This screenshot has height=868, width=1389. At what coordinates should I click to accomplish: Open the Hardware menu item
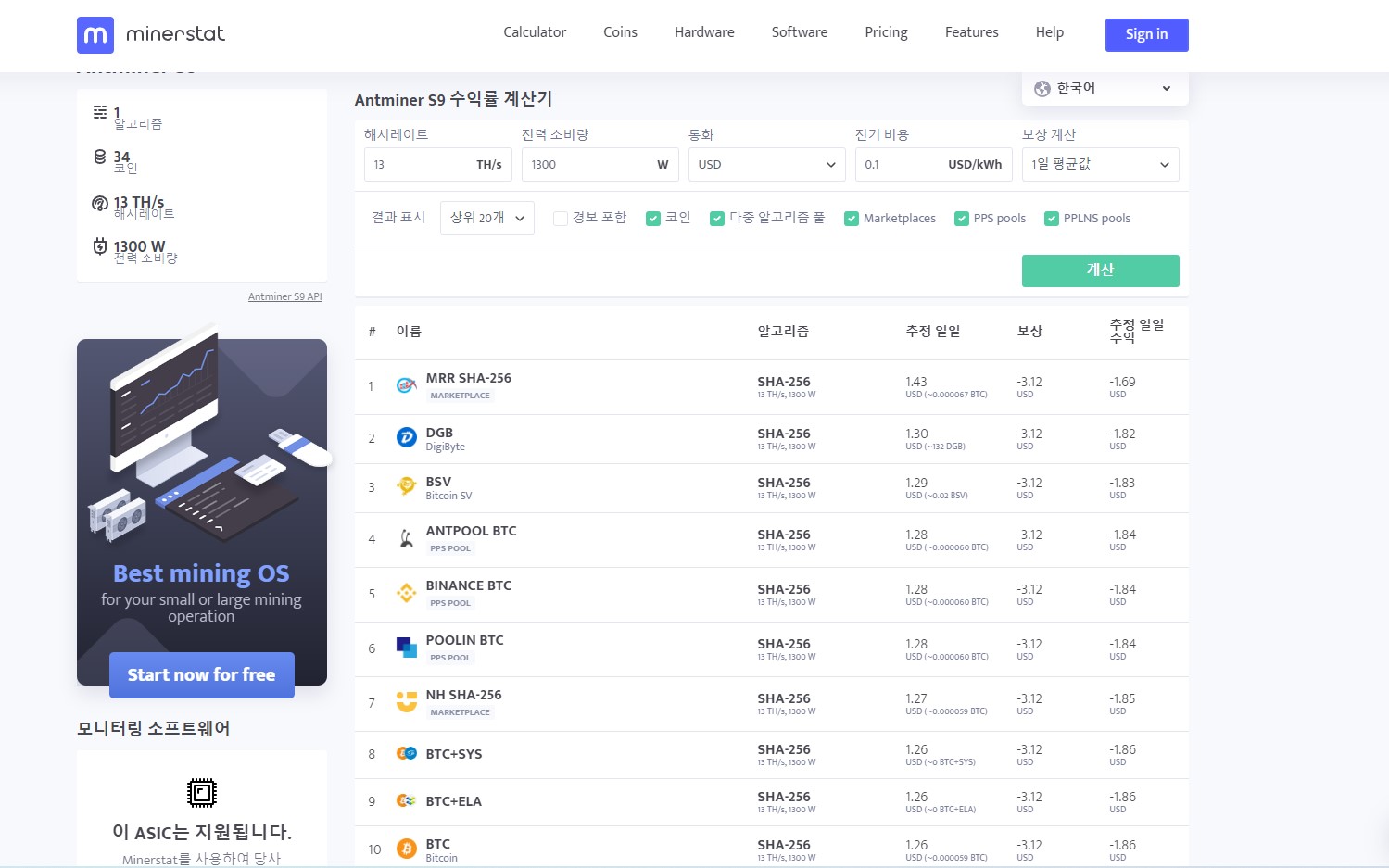click(704, 32)
